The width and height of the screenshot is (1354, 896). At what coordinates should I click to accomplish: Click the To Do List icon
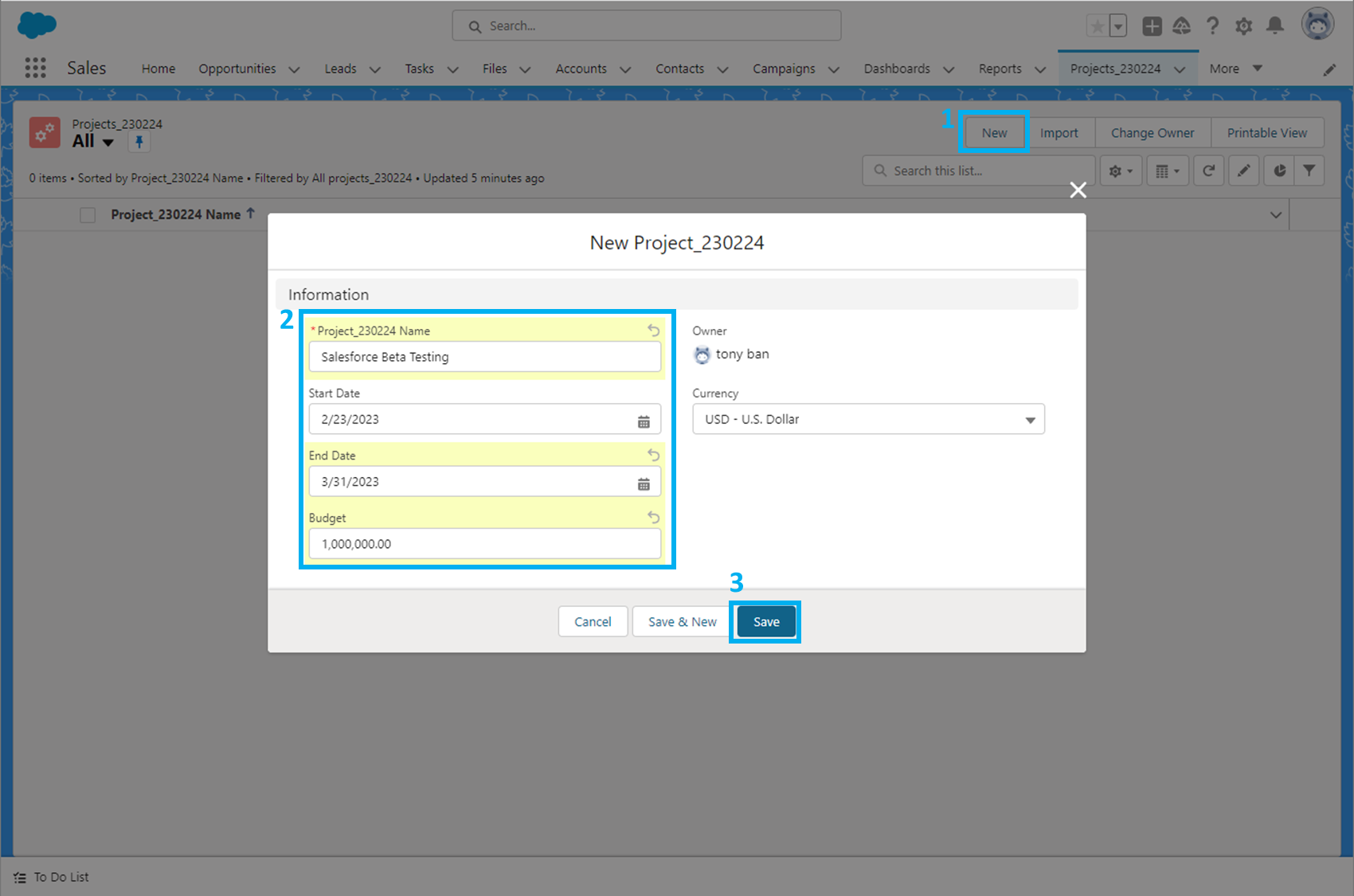point(20,877)
